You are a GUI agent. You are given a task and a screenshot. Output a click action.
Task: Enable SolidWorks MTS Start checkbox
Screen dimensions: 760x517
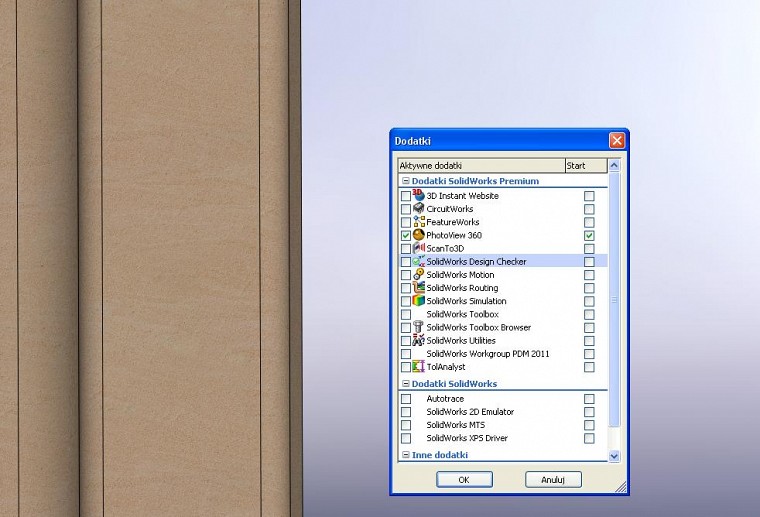[589, 425]
